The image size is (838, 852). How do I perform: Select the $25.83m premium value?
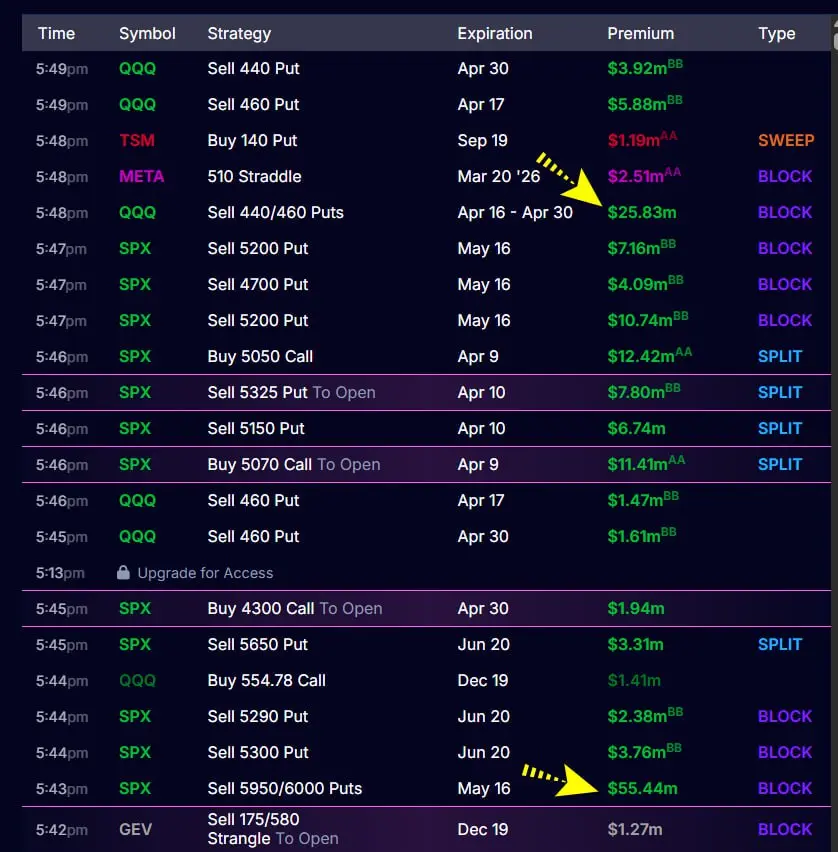[x=641, y=213]
